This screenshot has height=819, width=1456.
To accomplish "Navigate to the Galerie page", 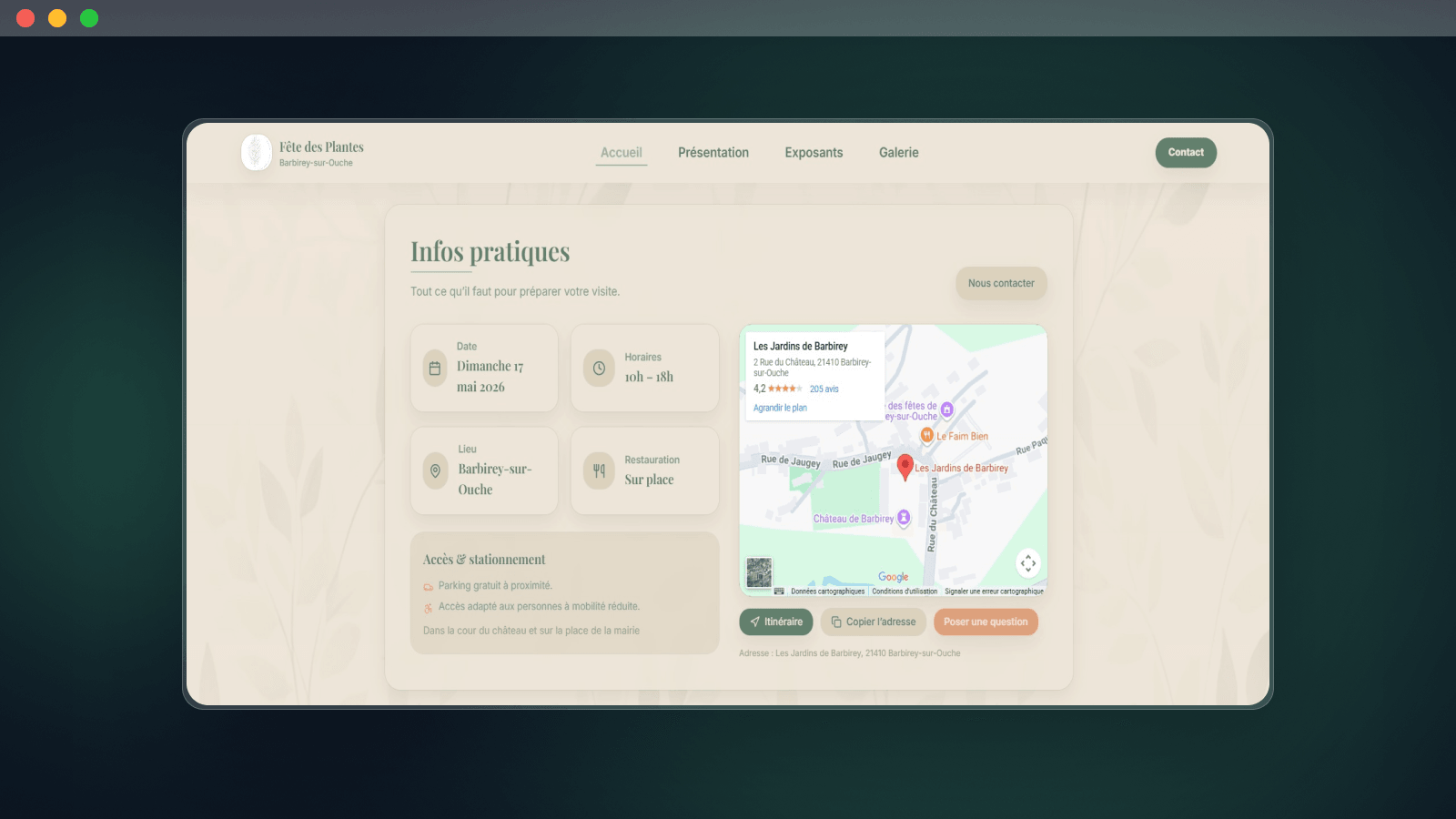I will (x=898, y=153).
